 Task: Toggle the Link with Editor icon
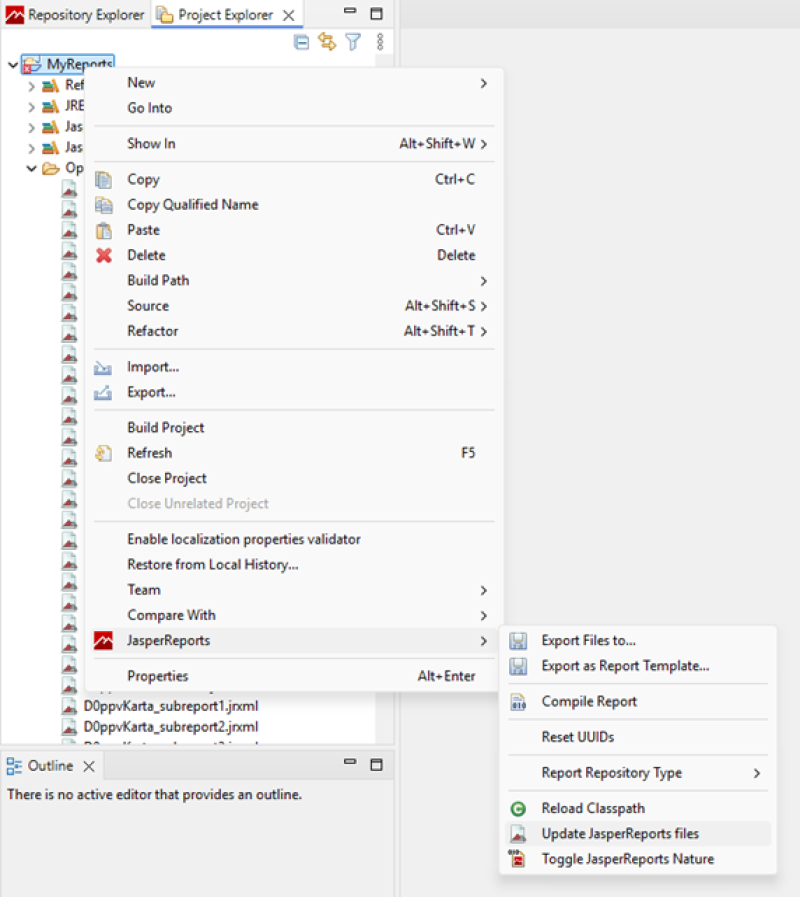326,42
